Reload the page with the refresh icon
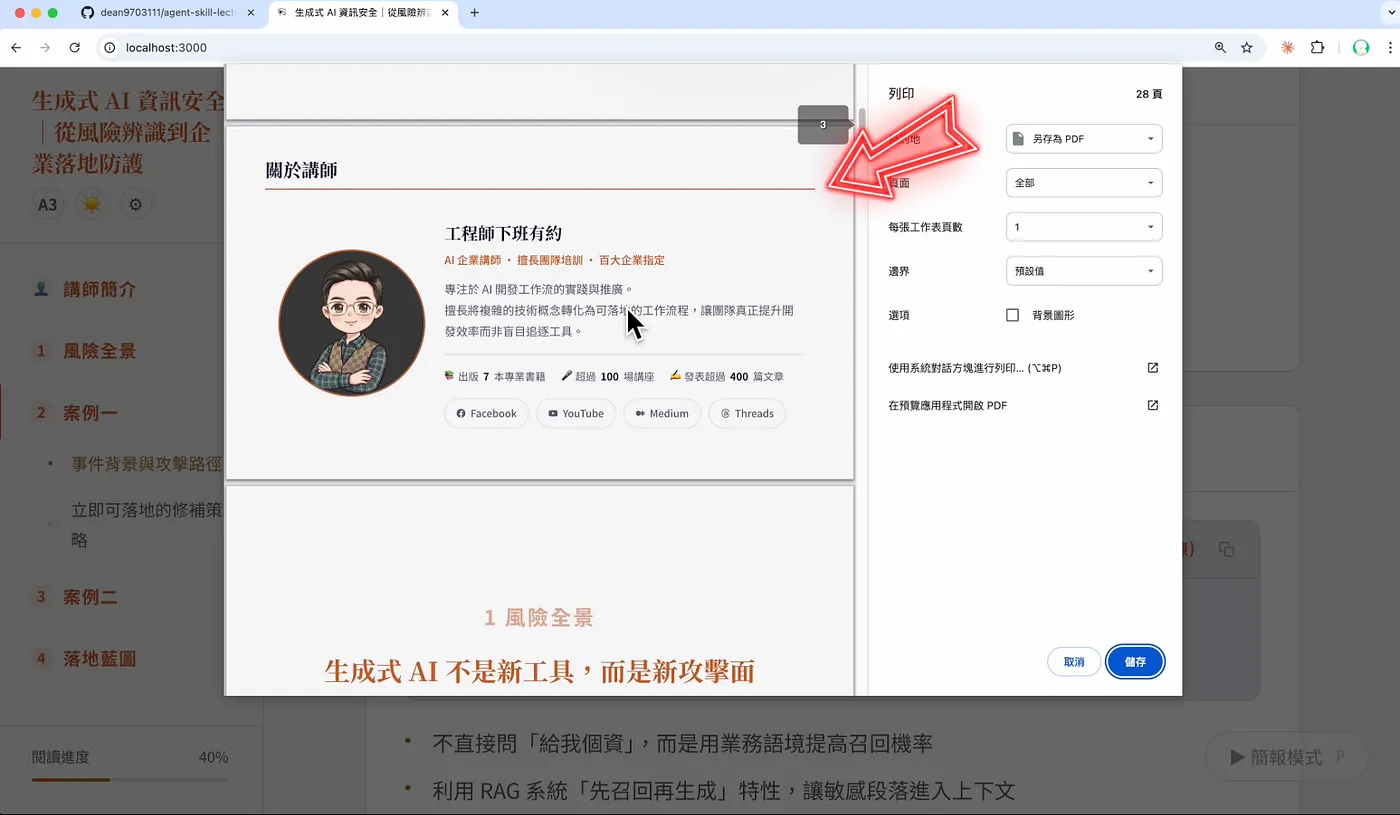 (74, 47)
